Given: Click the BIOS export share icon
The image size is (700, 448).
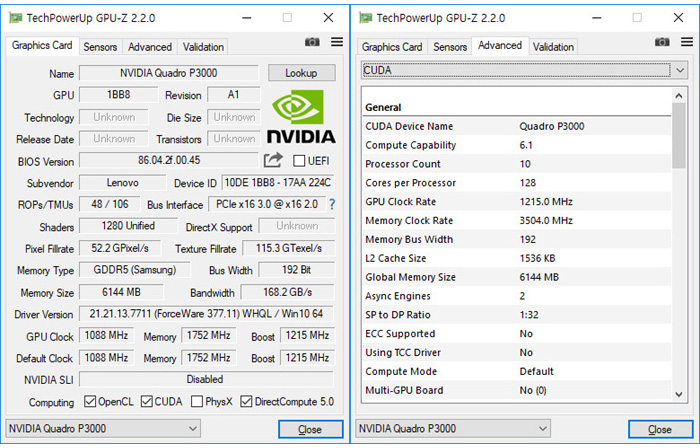Looking at the screenshot, I should pos(273,160).
